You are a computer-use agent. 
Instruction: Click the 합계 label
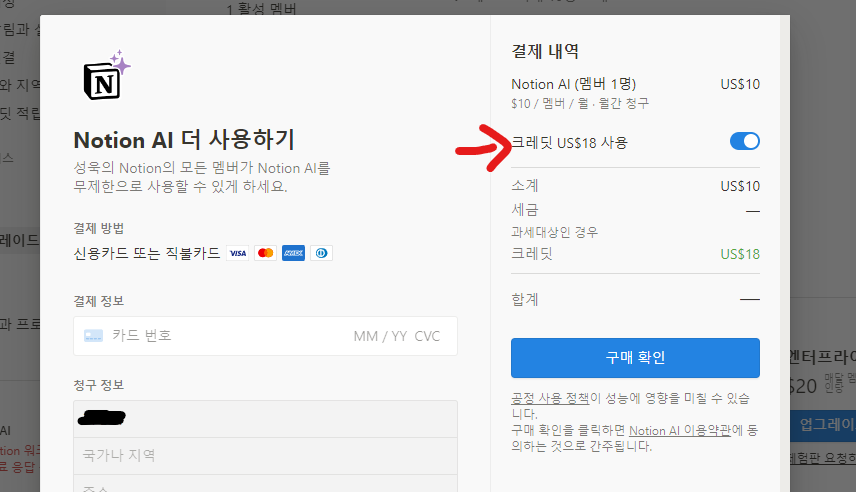pyautogui.click(x=525, y=299)
